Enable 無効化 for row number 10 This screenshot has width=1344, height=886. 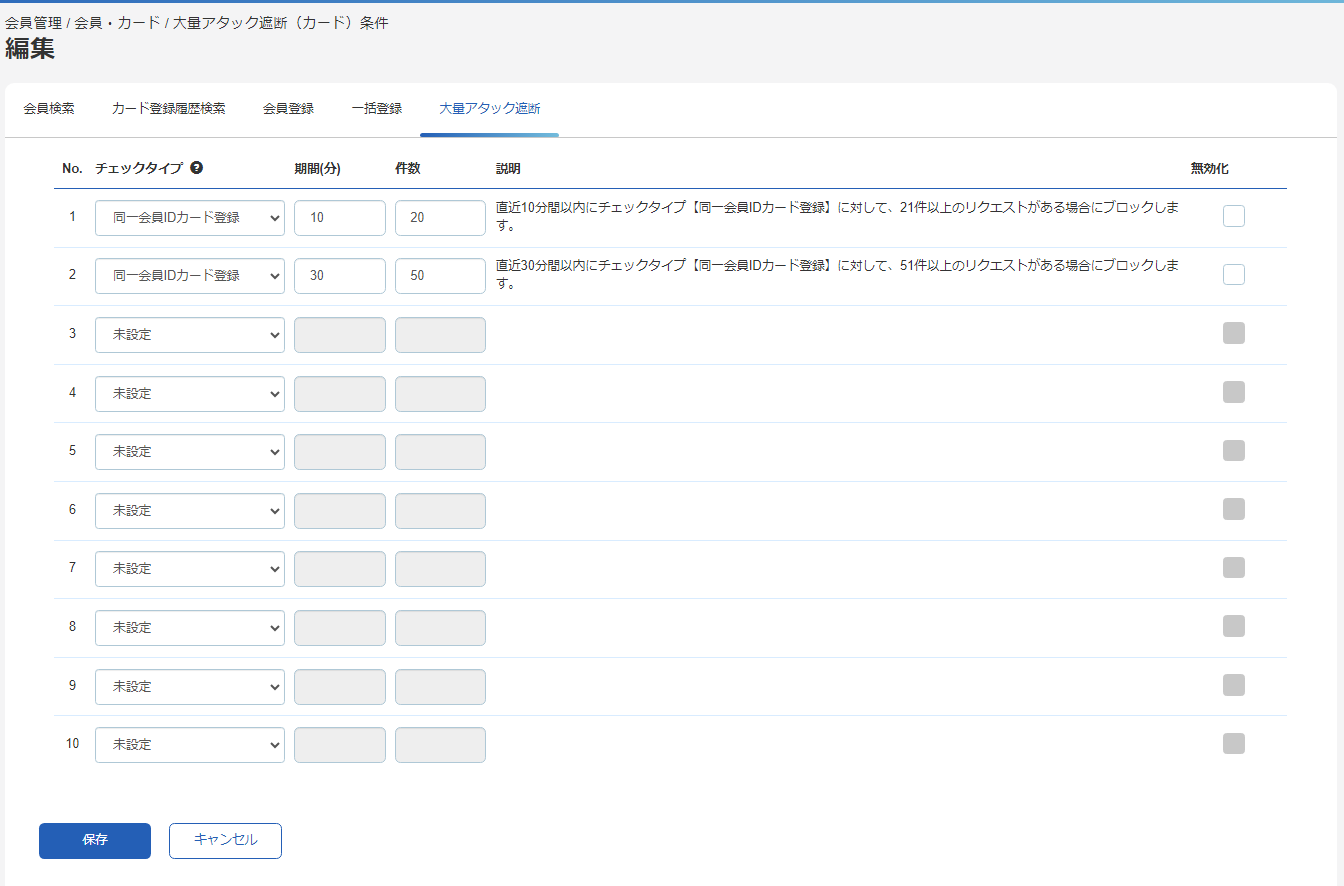pyautogui.click(x=1233, y=743)
